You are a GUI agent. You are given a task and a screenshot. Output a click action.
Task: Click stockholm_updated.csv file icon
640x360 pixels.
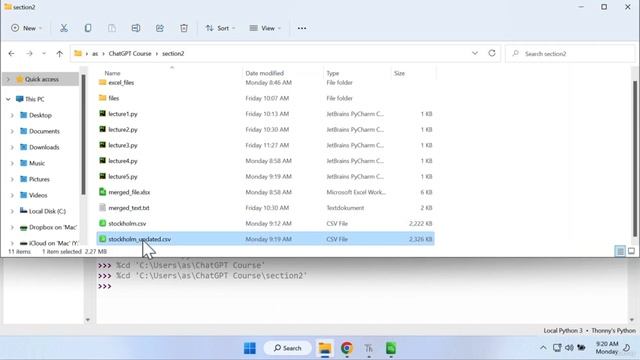coord(102,239)
